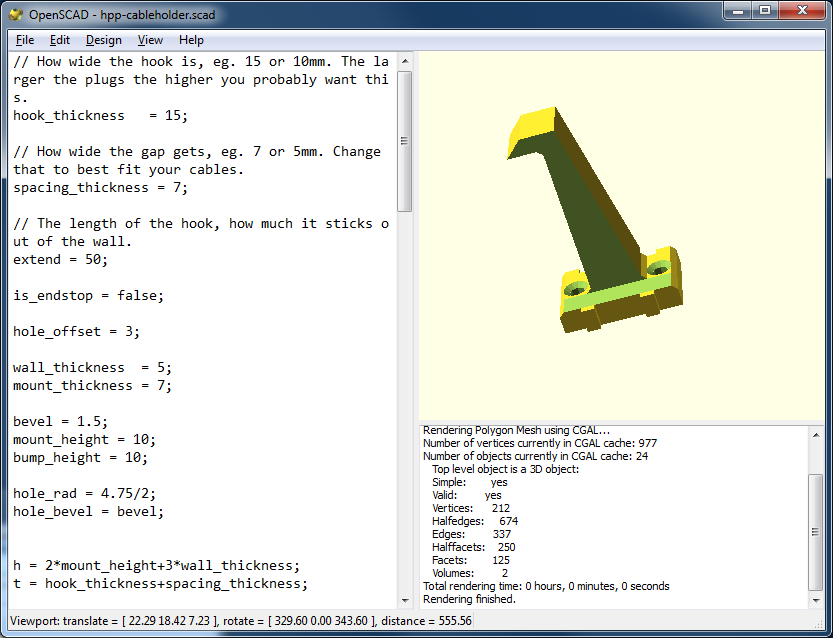Click console line 'Number of objects currently in CGAL cache: 24'
The image size is (833, 638).
(536, 456)
